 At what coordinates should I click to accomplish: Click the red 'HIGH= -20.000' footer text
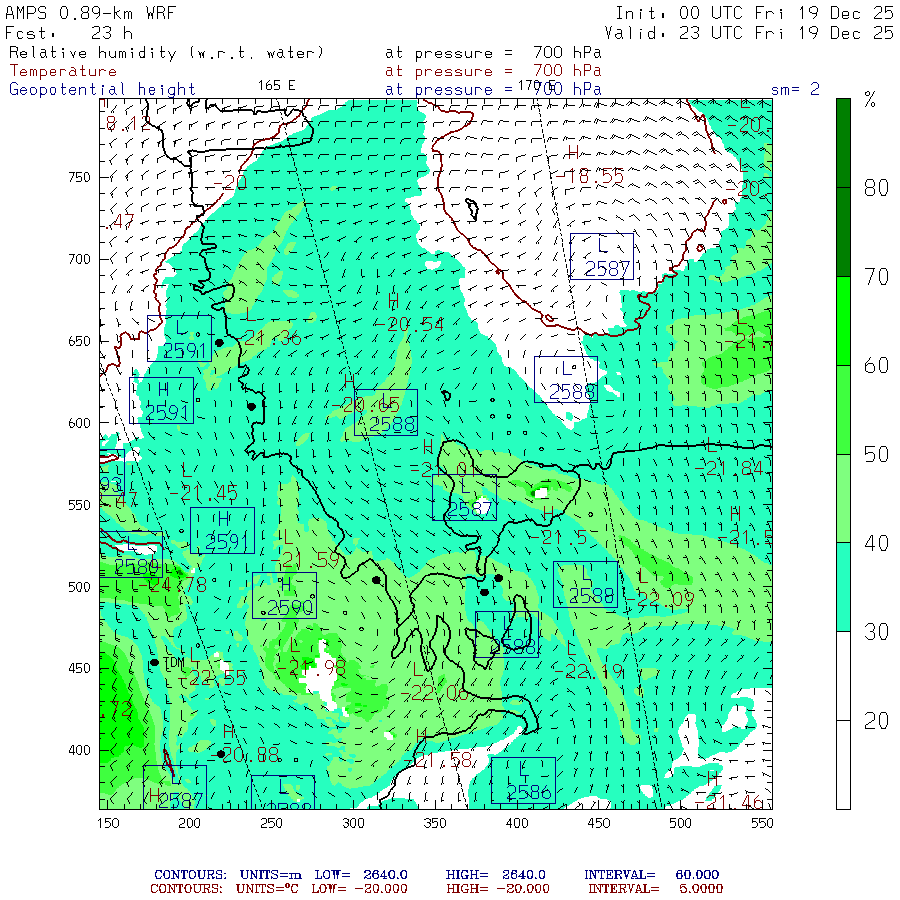[x=498, y=889]
